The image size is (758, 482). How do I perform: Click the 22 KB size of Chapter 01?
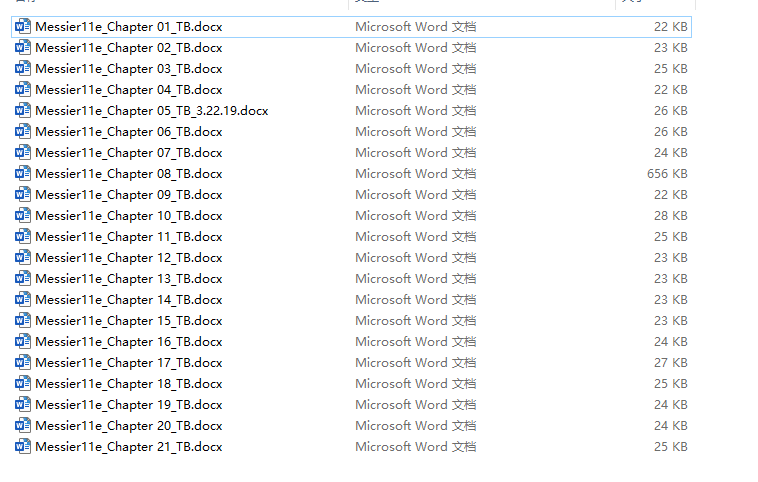click(671, 27)
